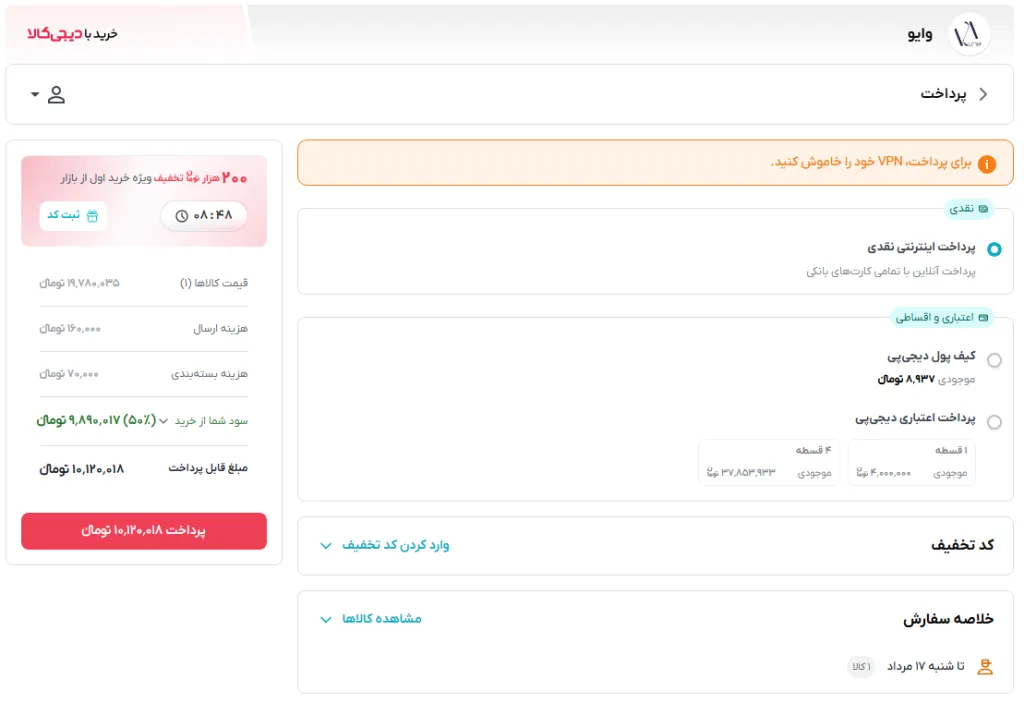Click the clock icon beside the countdown timer

coord(182,216)
